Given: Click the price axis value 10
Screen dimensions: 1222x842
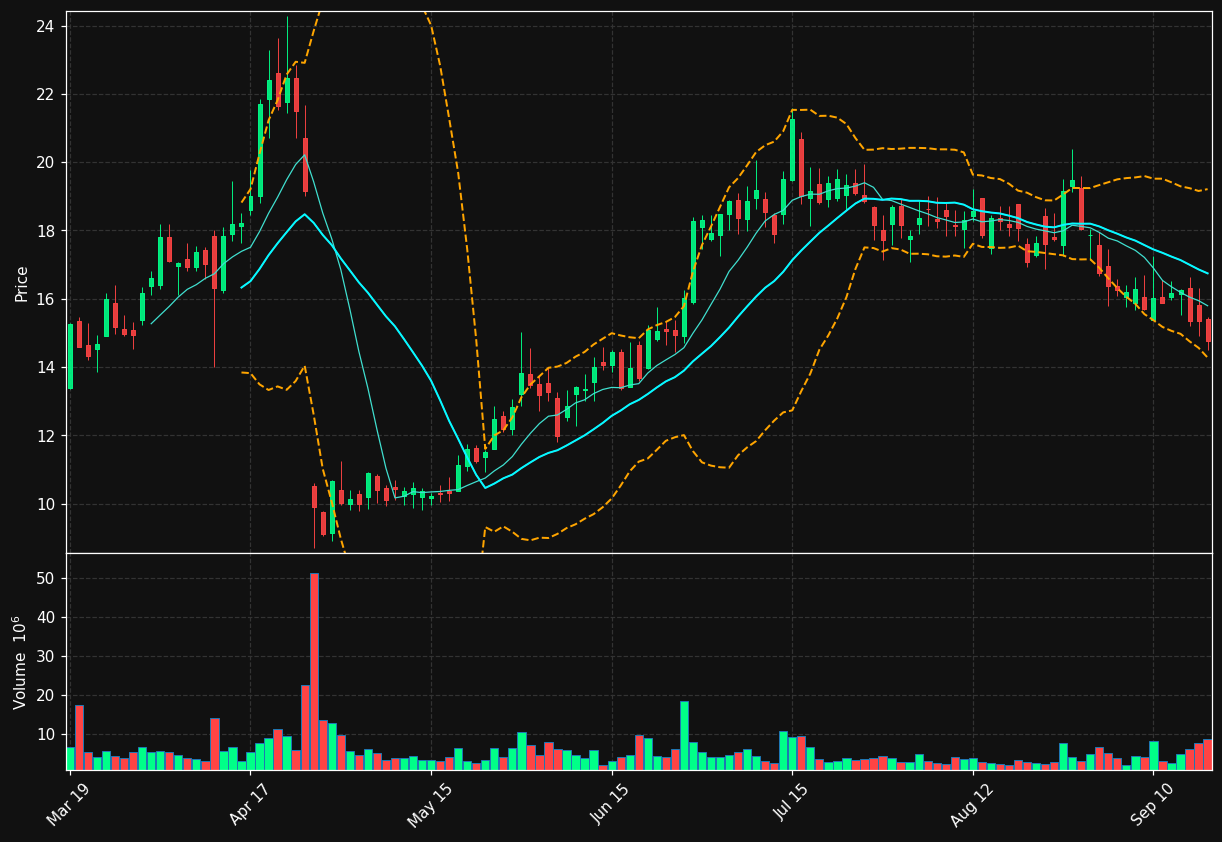Looking at the screenshot, I should tap(44, 504).
